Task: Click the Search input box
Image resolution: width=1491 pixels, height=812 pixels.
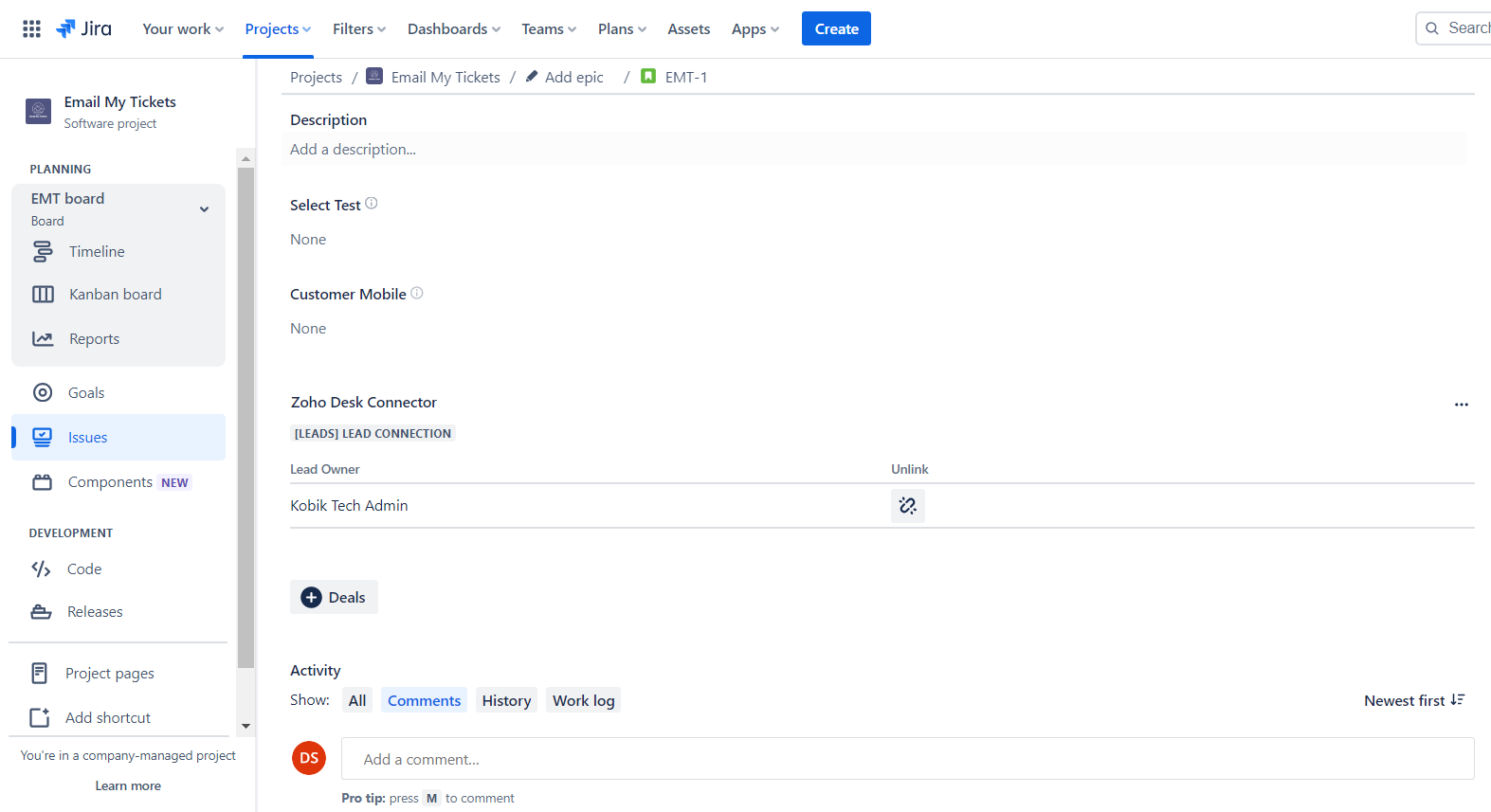Action: point(1454,28)
